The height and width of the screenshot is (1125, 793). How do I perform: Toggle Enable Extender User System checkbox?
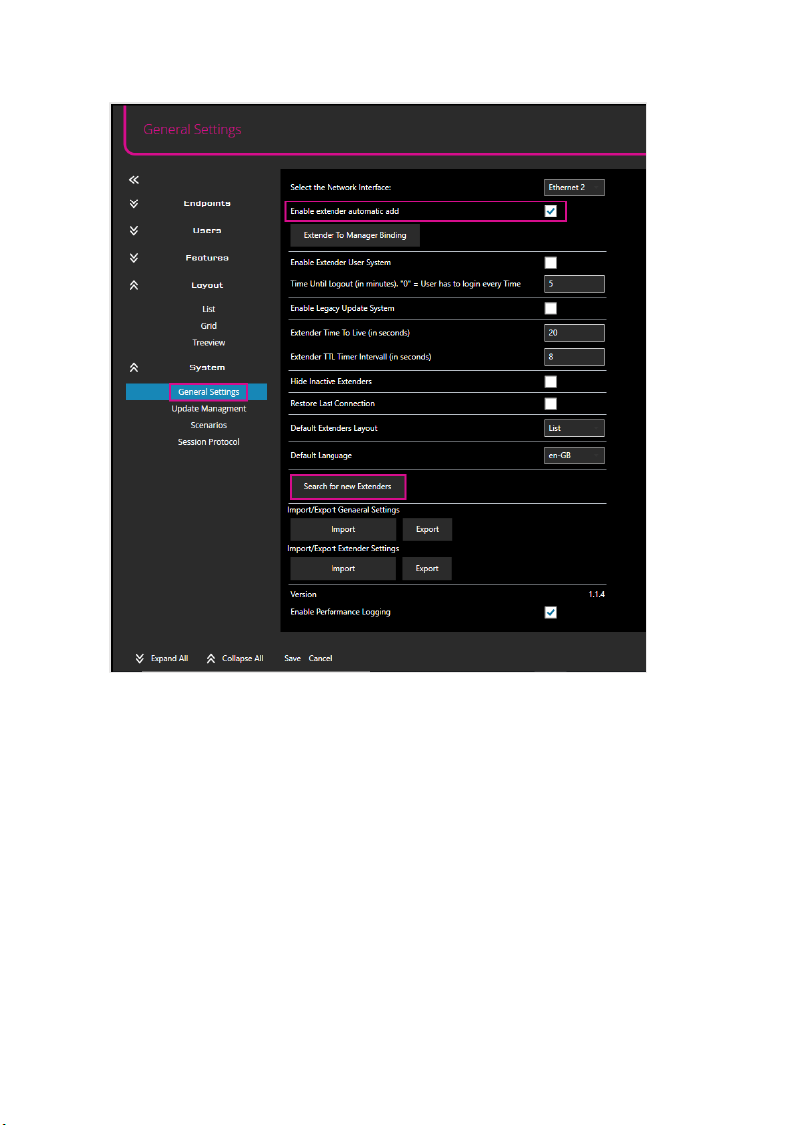point(550,263)
